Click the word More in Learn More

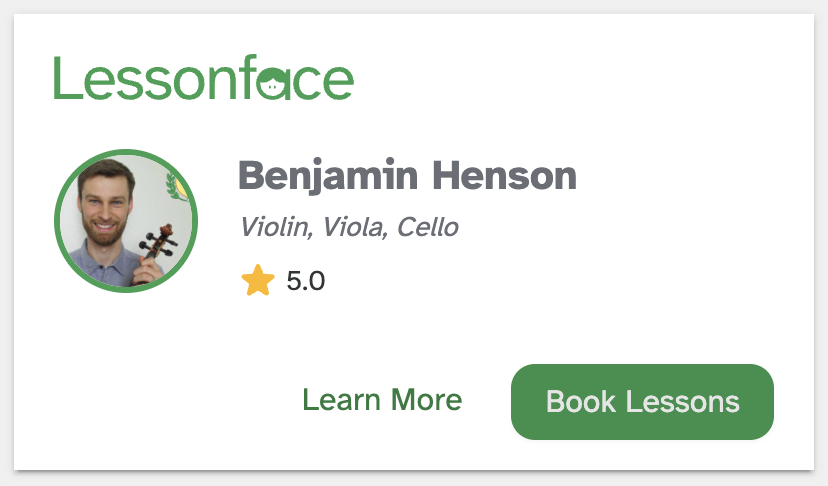[x=426, y=401]
